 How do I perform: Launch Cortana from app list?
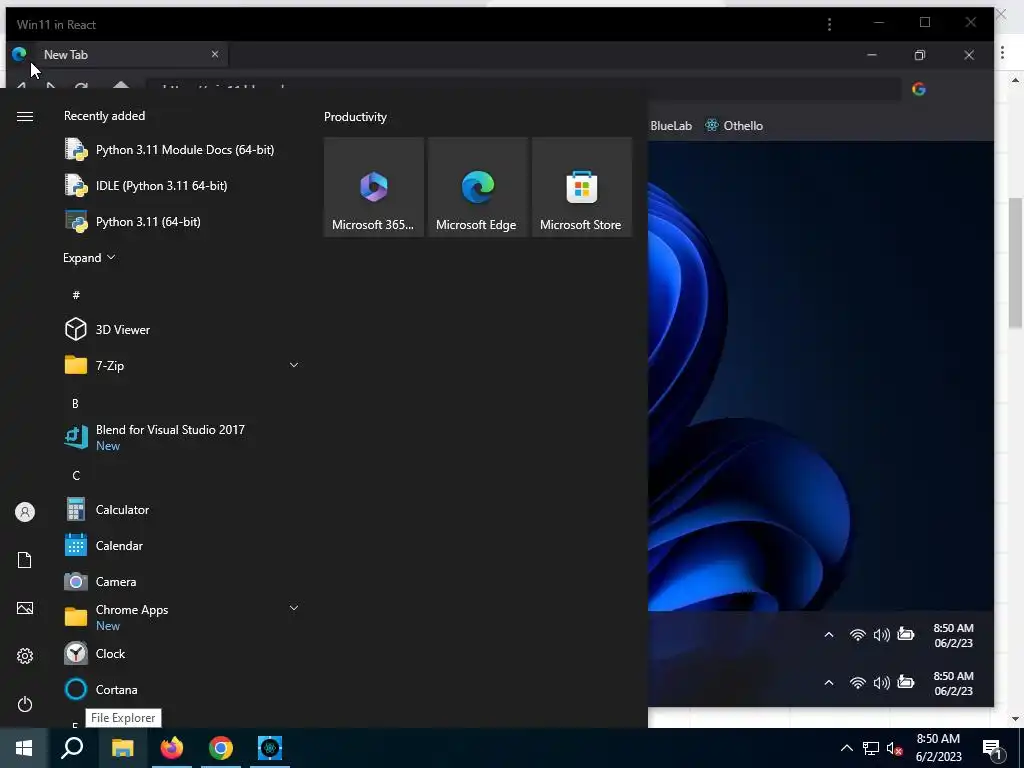coord(101,689)
